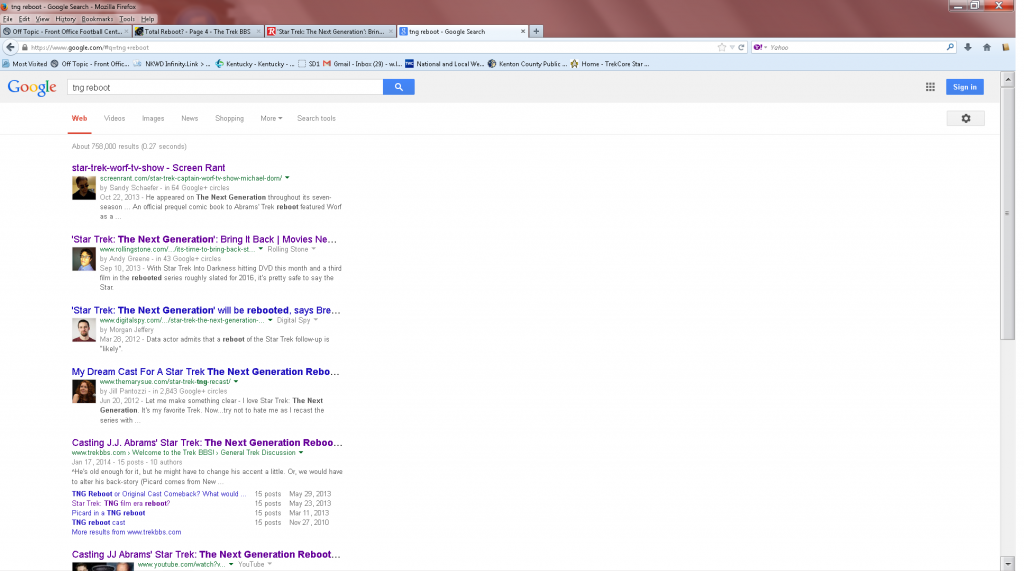Open the Picard in a TNG reboot link
Viewport: 1024px width, 571px height.
[108, 513]
